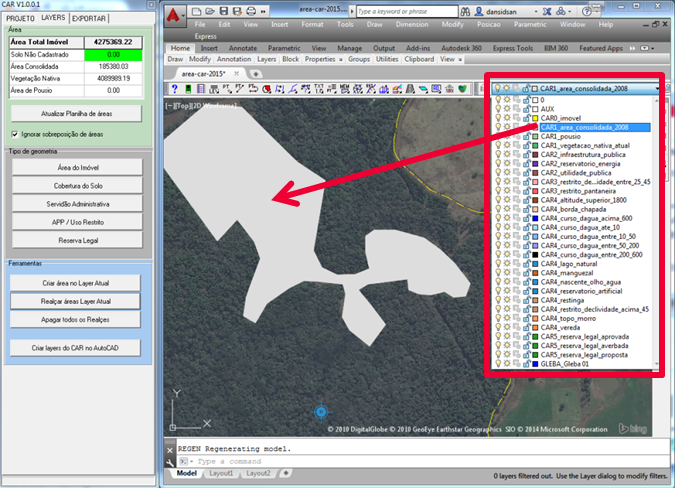Image resolution: width=675 pixels, height=488 pixels.
Task: Click the Save disk icon
Action: pyautogui.click(x=224, y=11)
